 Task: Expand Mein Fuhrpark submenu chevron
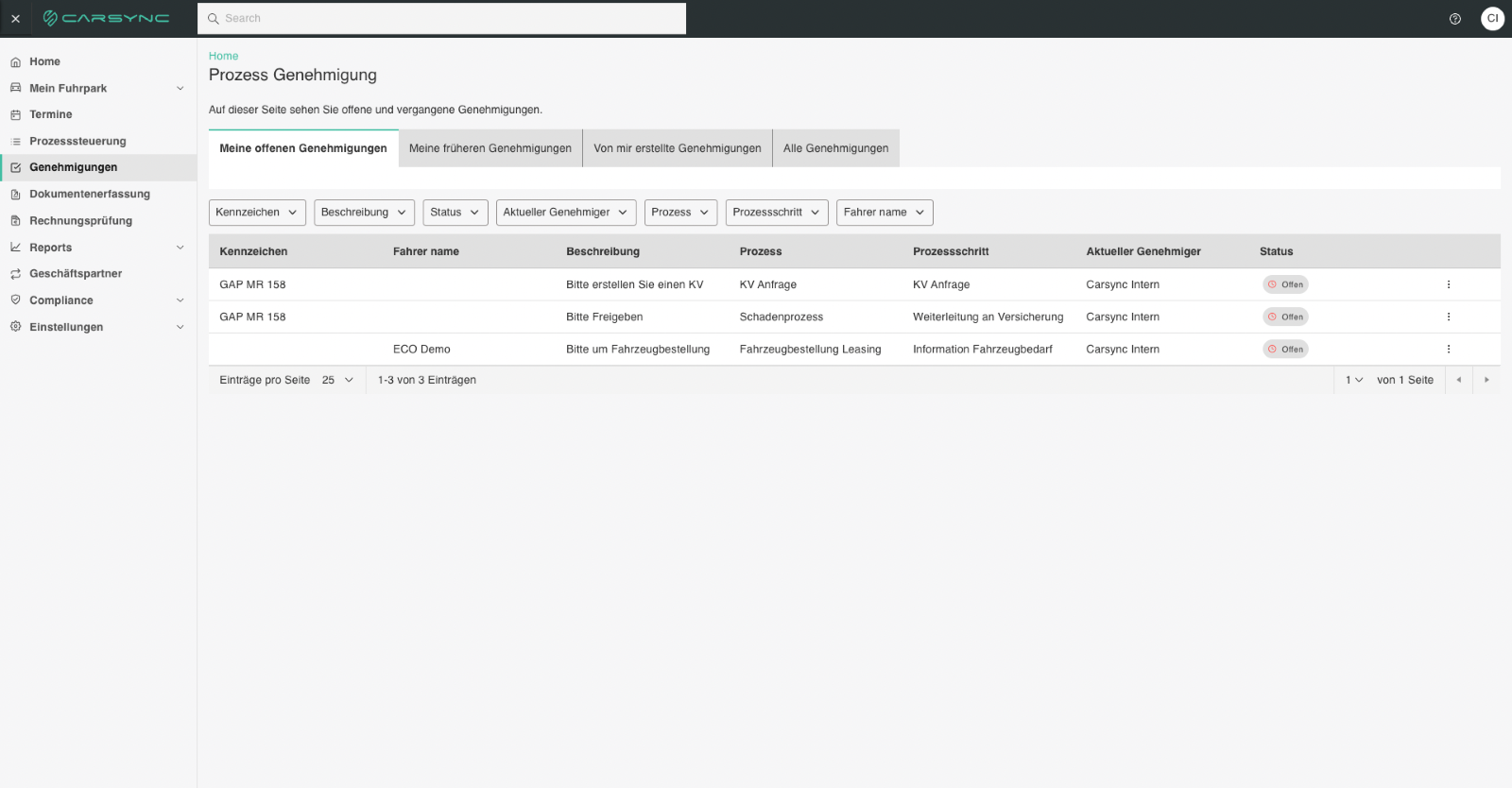(x=180, y=88)
